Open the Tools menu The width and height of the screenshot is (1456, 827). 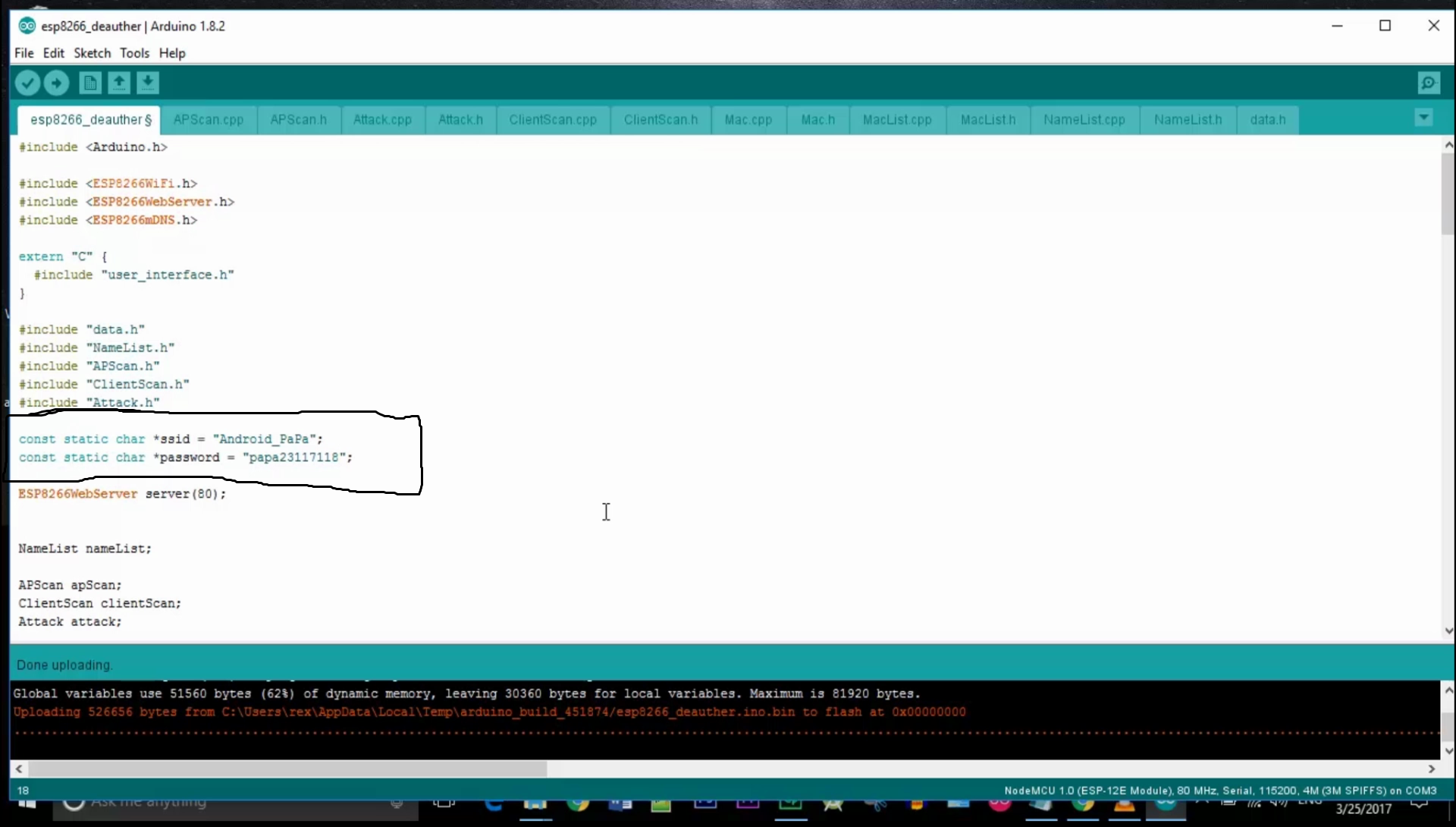134,53
